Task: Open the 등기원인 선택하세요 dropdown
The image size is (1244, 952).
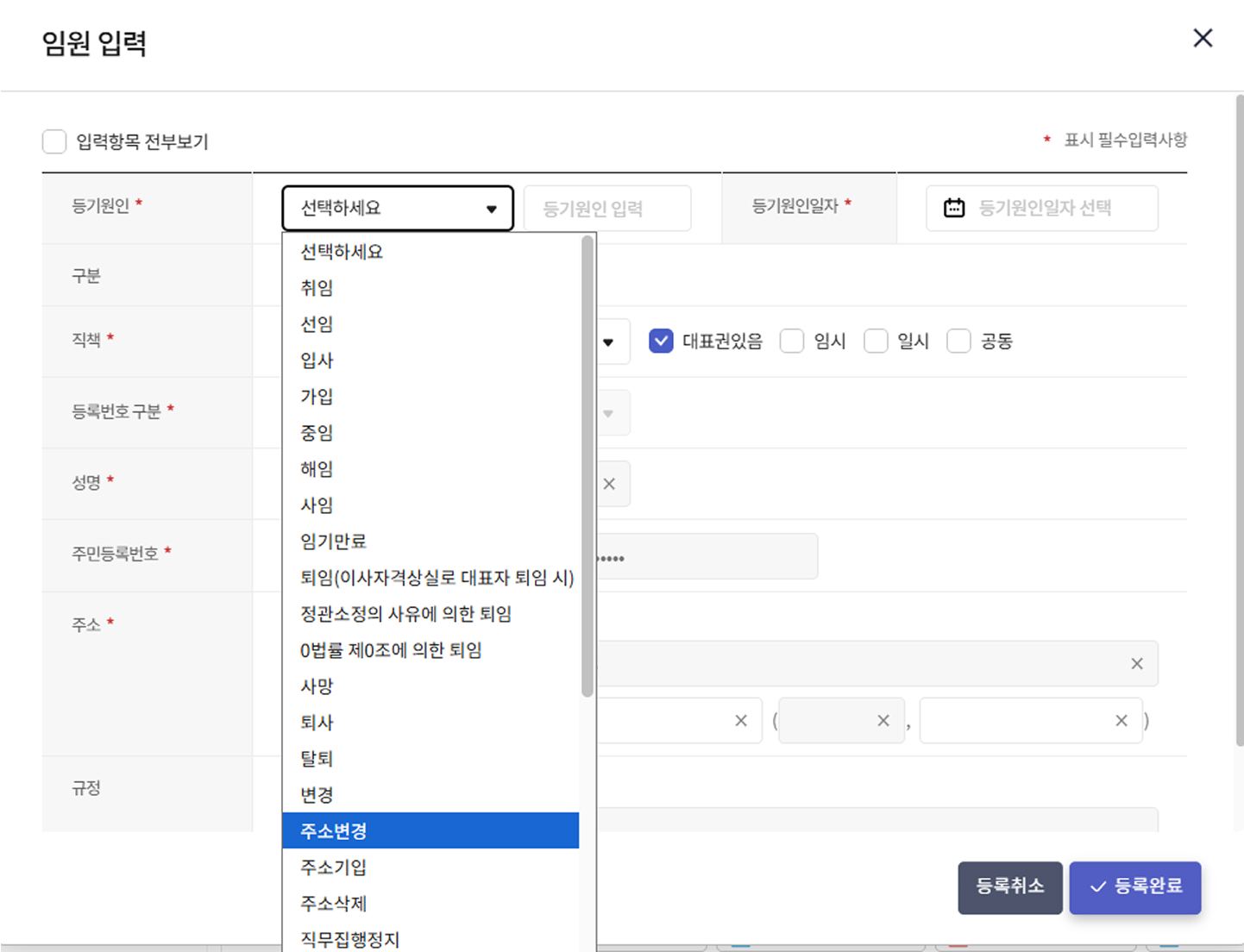Action: (x=398, y=208)
